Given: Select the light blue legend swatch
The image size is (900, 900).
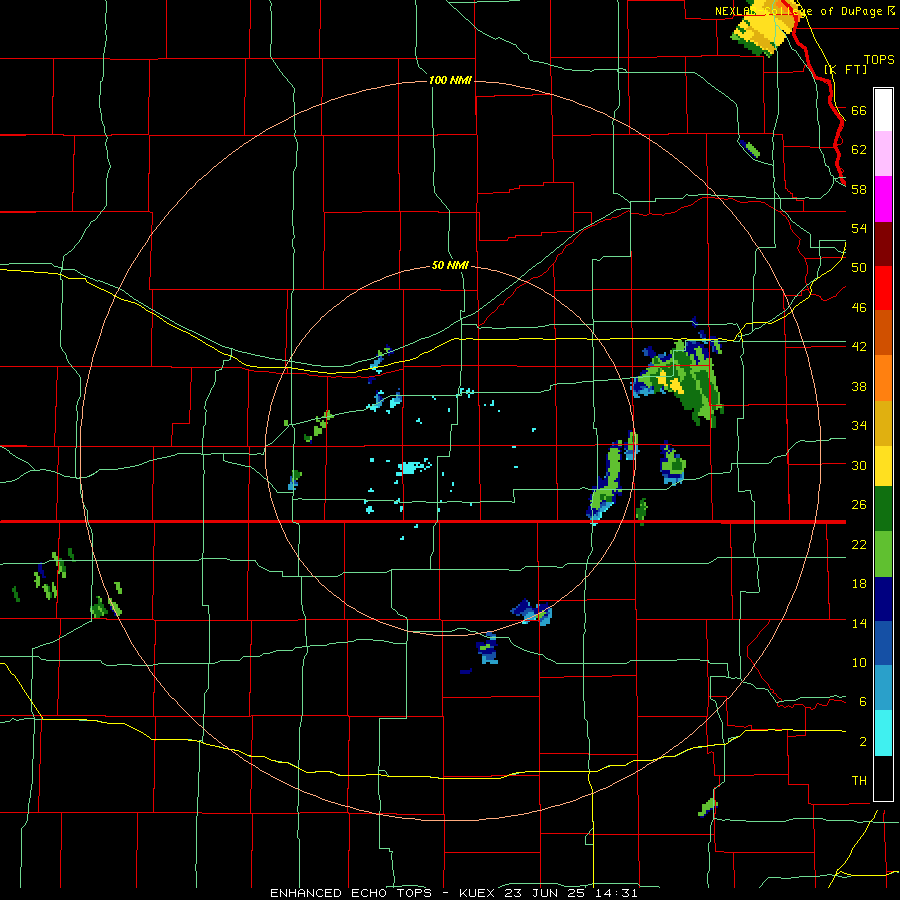Looking at the screenshot, I should tap(883, 688).
